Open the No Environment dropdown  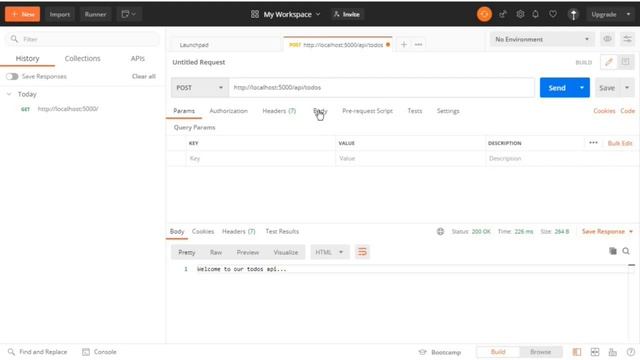(542, 39)
